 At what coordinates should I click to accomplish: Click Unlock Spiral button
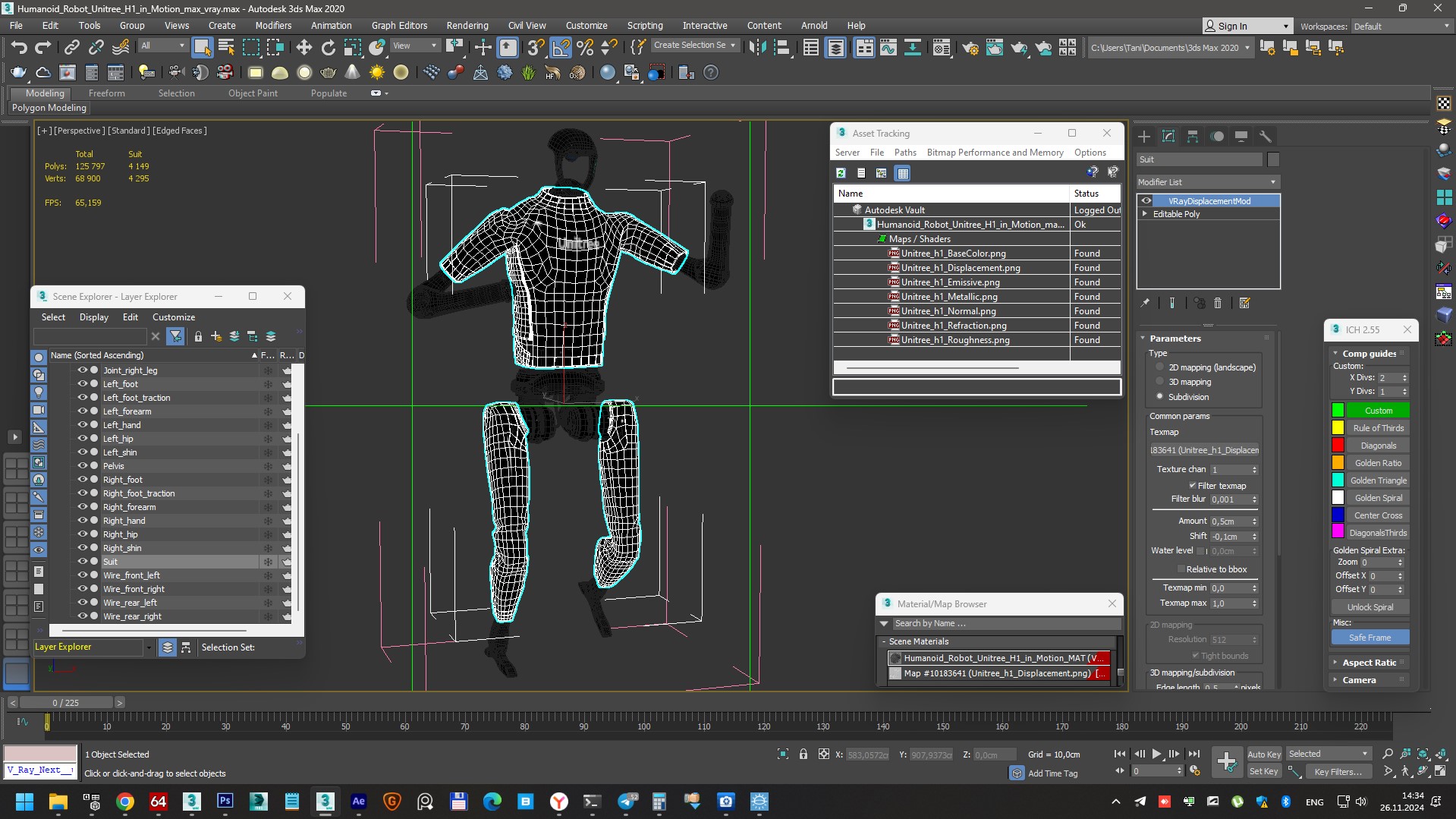[1370, 607]
